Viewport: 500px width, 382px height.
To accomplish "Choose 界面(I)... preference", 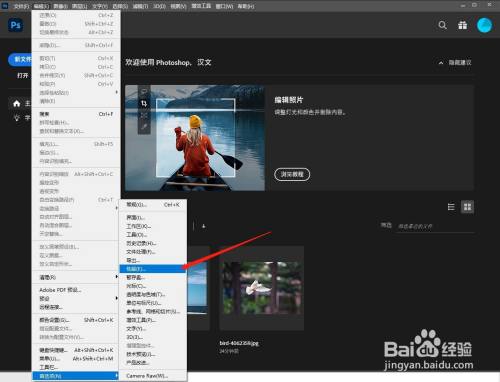I will click(153, 217).
